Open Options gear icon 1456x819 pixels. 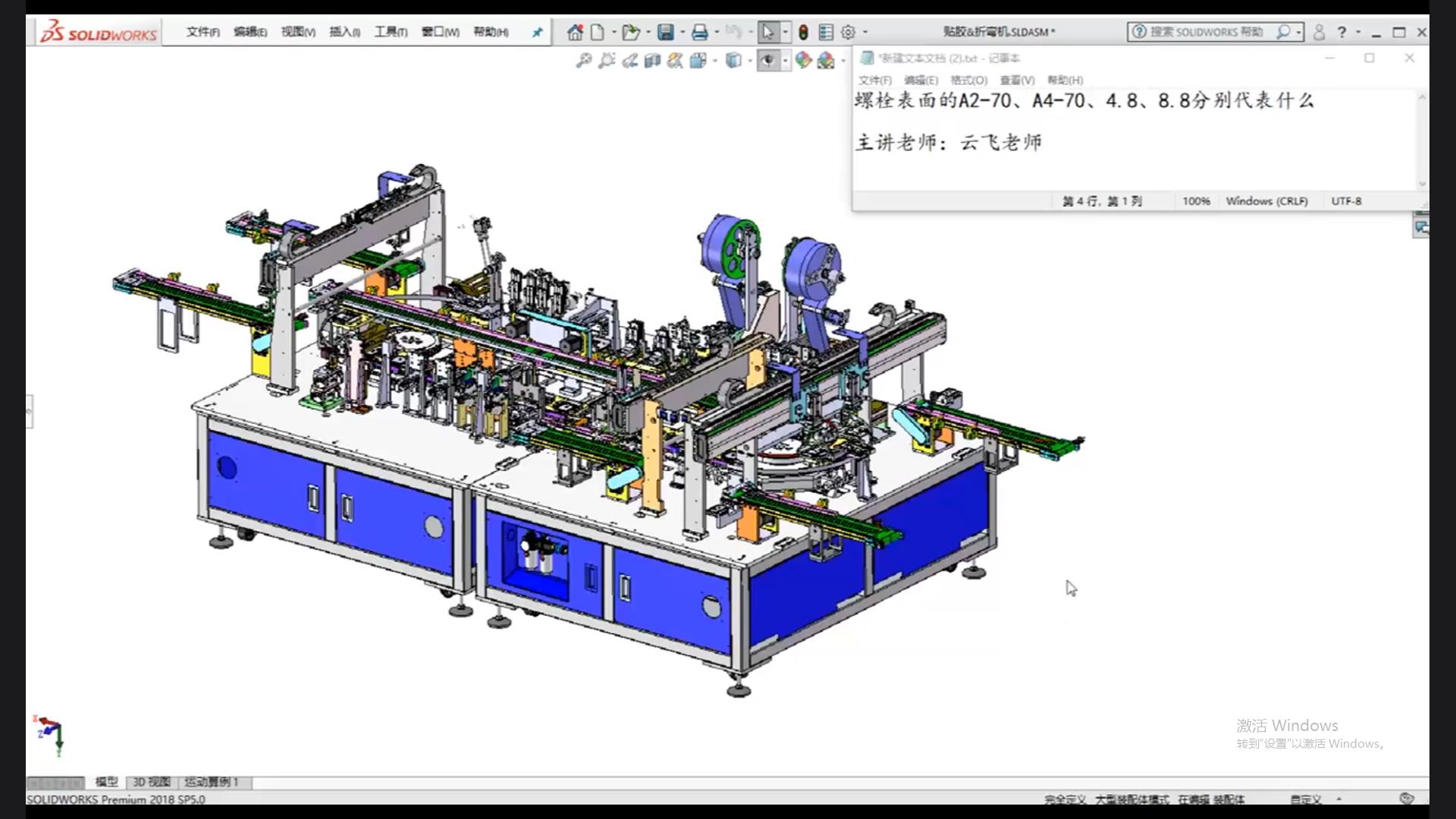[849, 32]
